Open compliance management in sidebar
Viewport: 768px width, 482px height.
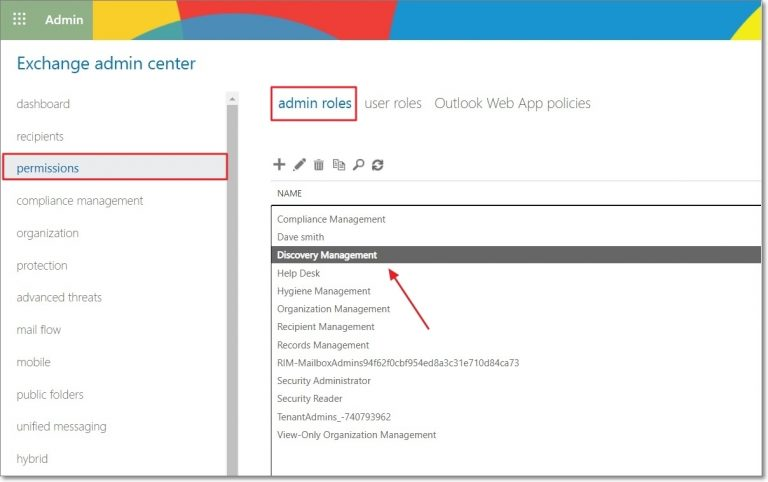(x=80, y=201)
